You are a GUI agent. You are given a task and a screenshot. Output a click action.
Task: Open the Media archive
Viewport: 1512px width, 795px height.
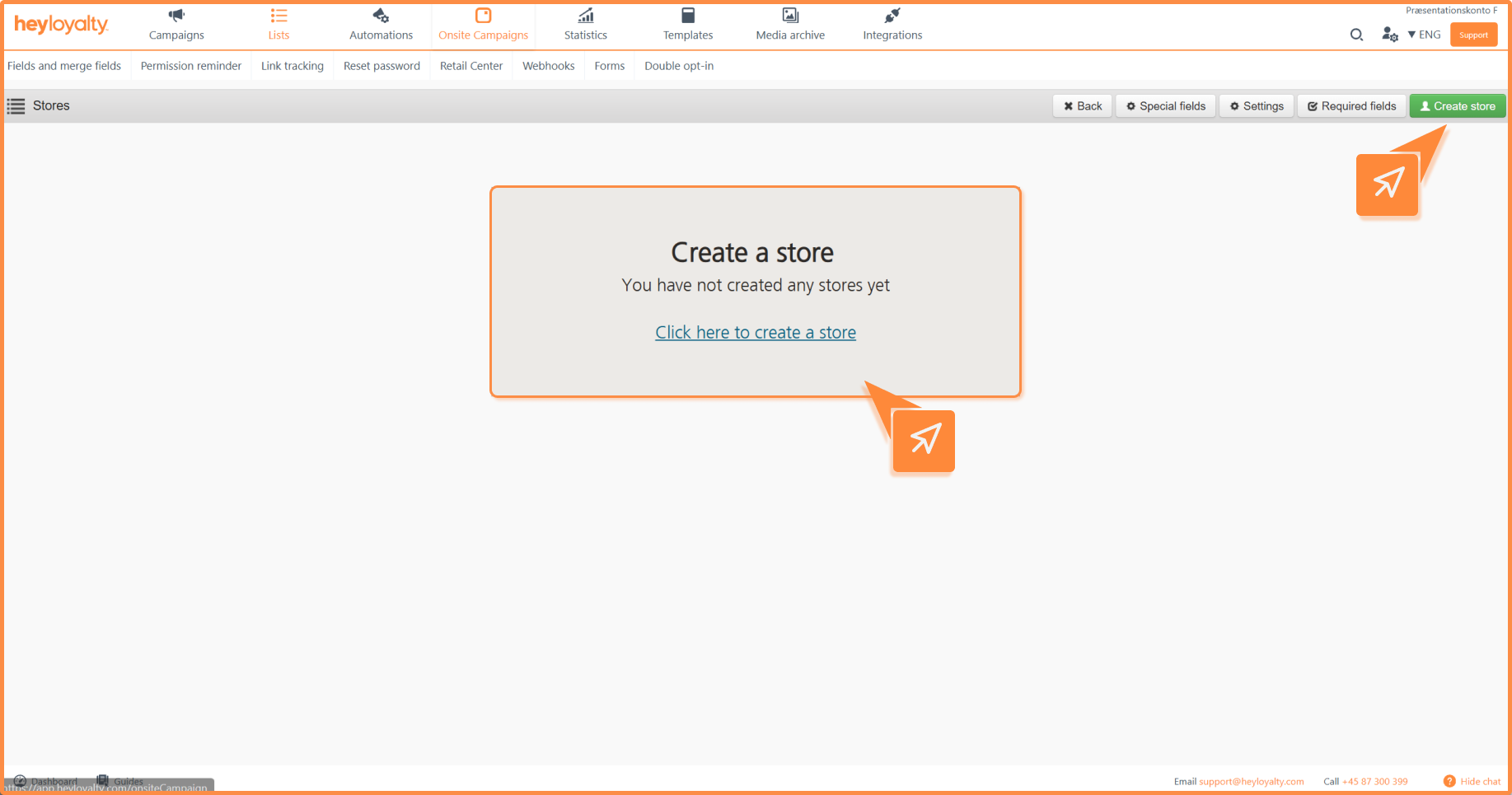tap(790, 25)
